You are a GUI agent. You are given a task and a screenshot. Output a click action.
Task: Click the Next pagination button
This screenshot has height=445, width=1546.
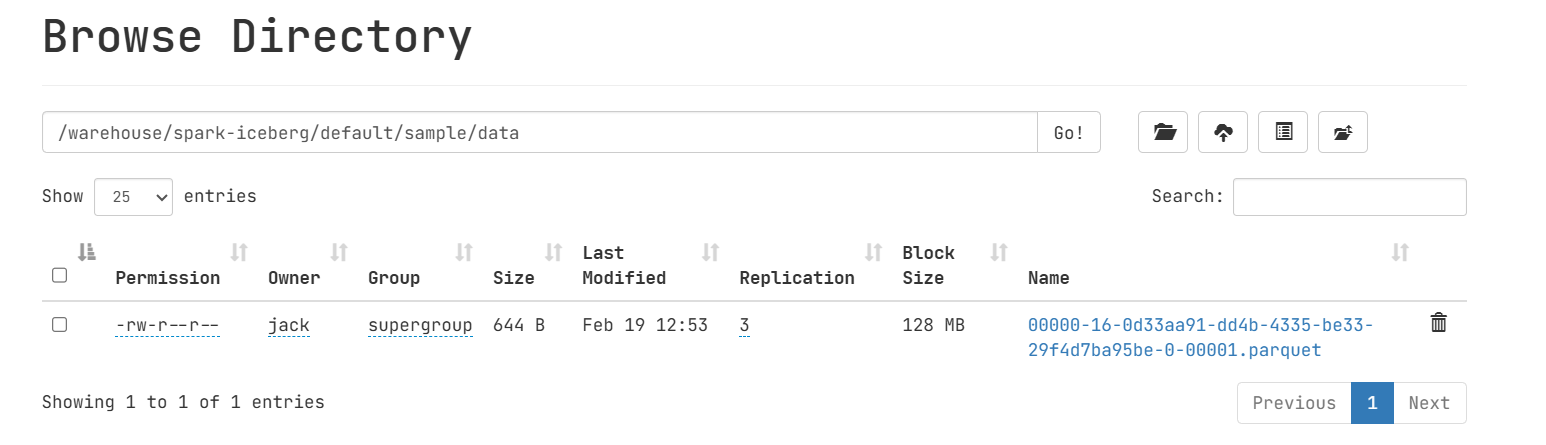[x=1429, y=403]
